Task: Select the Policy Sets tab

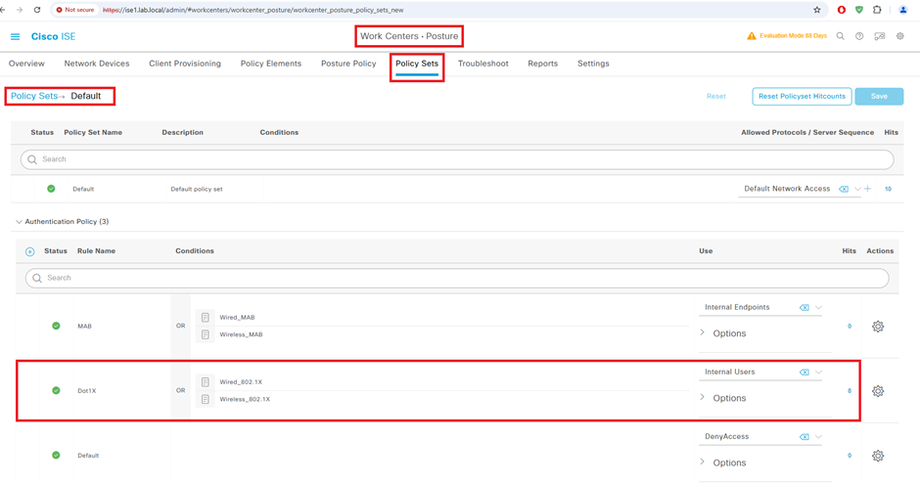Action: pyautogui.click(x=417, y=63)
